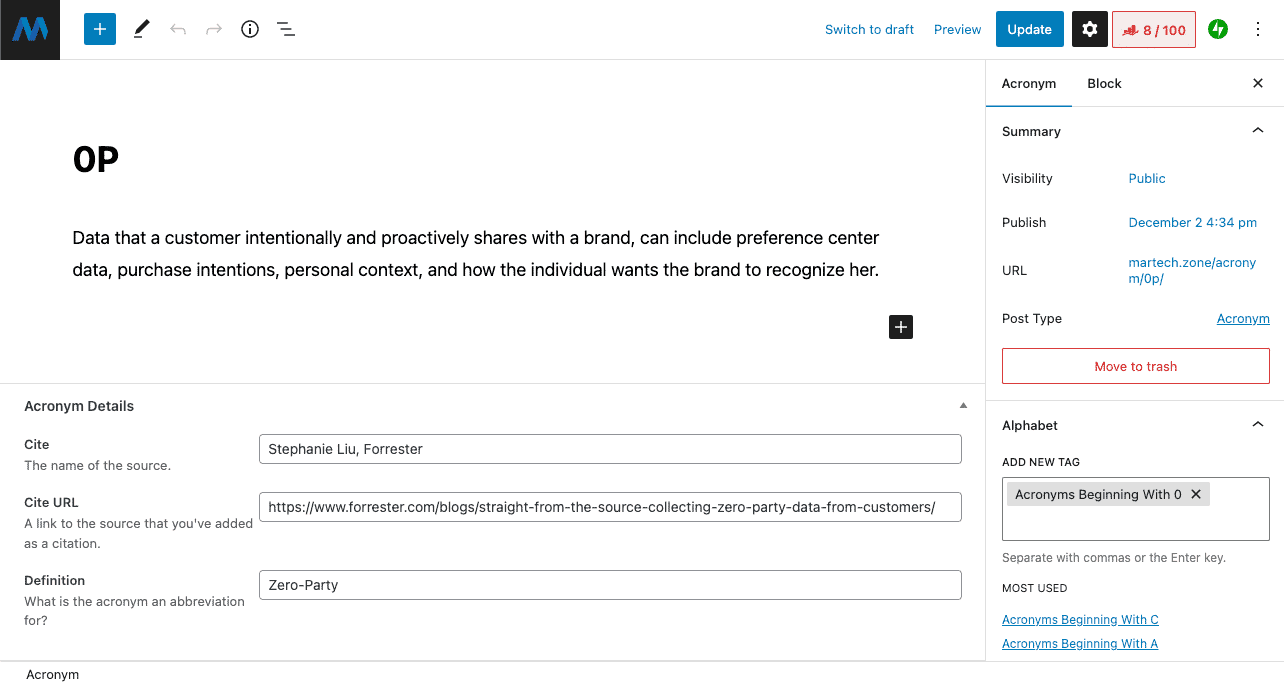Open the Details info icon

250,30
